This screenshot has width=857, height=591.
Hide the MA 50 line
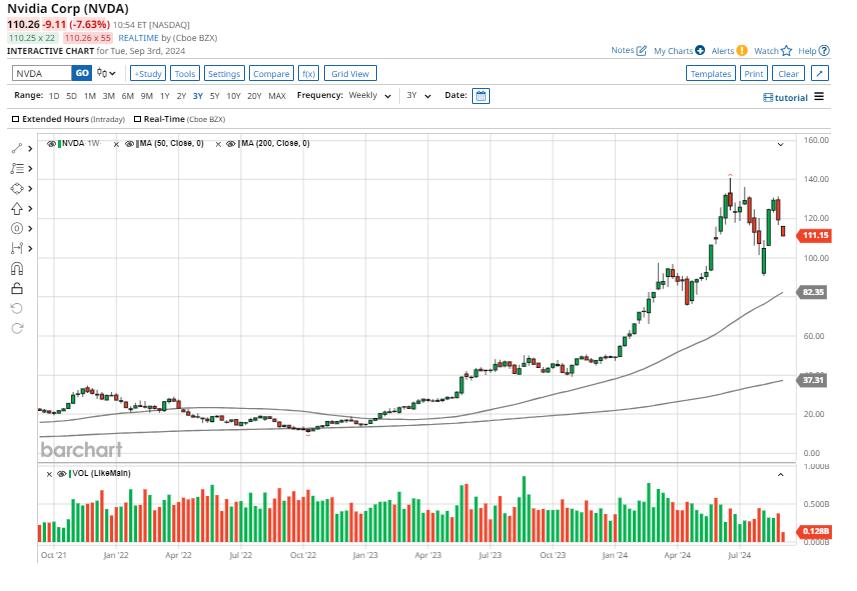(x=130, y=144)
